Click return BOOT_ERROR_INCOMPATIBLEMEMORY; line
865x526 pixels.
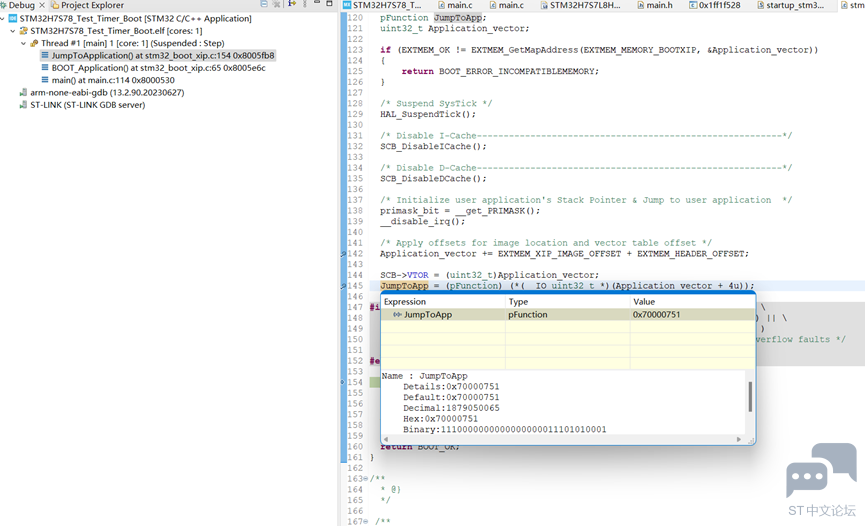pyautogui.click(x=500, y=71)
